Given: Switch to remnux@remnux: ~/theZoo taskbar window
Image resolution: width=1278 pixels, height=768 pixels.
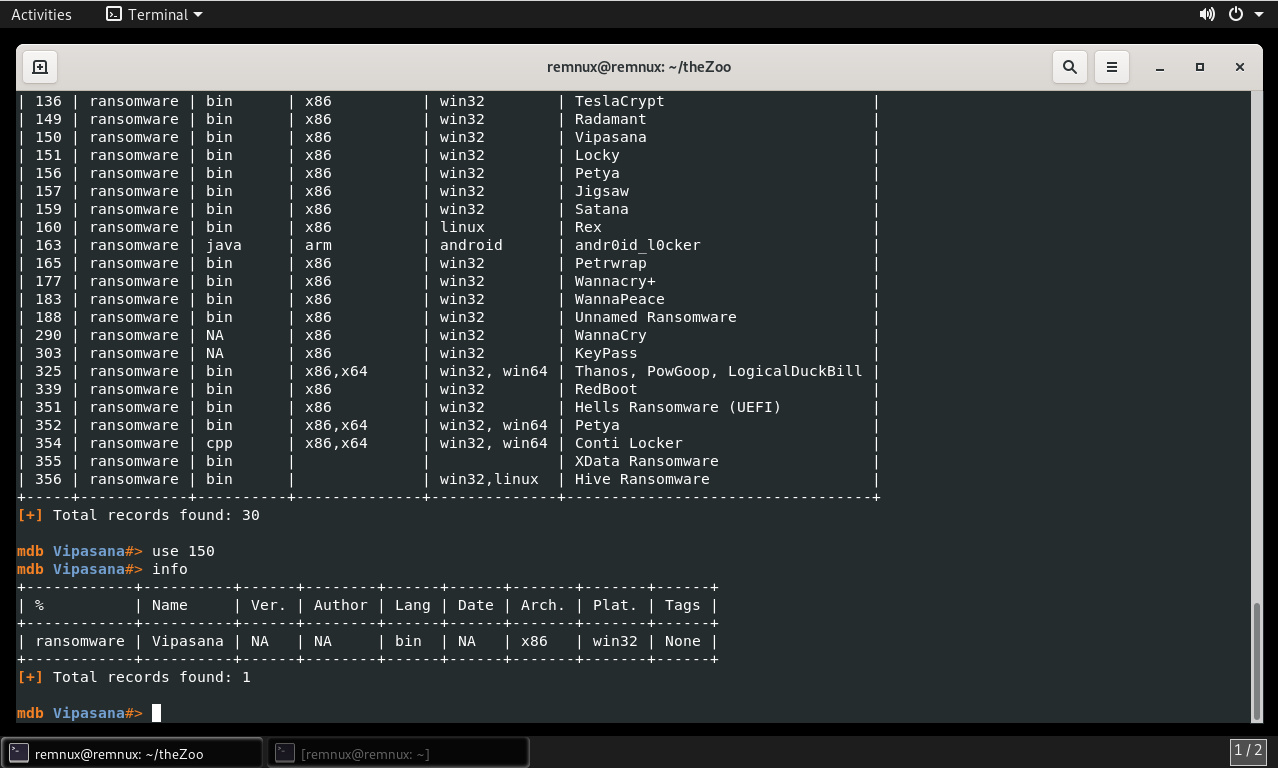Looking at the screenshot, I should (x=132, y=753).
